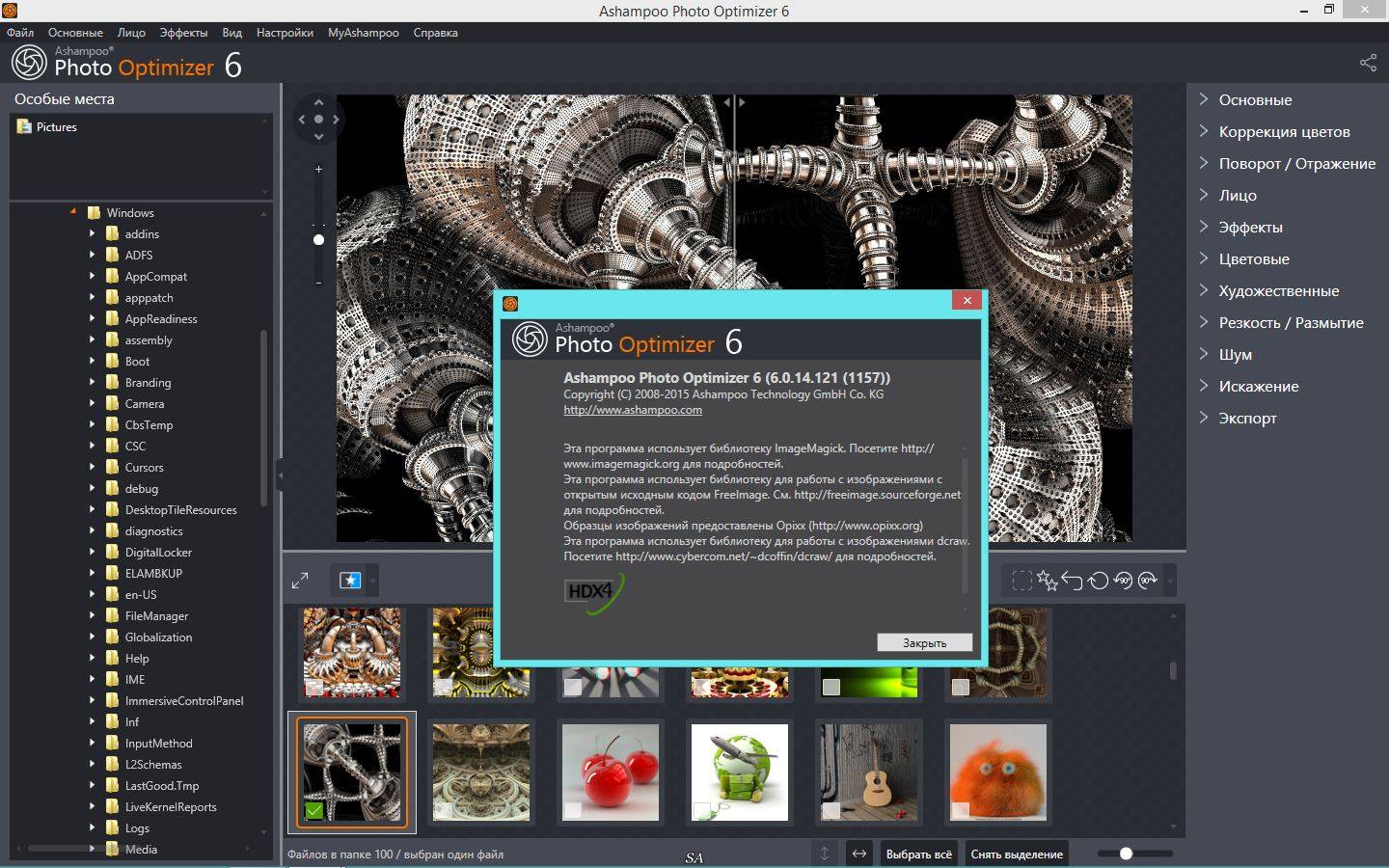
Task: Zoom in with the plus icon
Action: pos(318,169)
